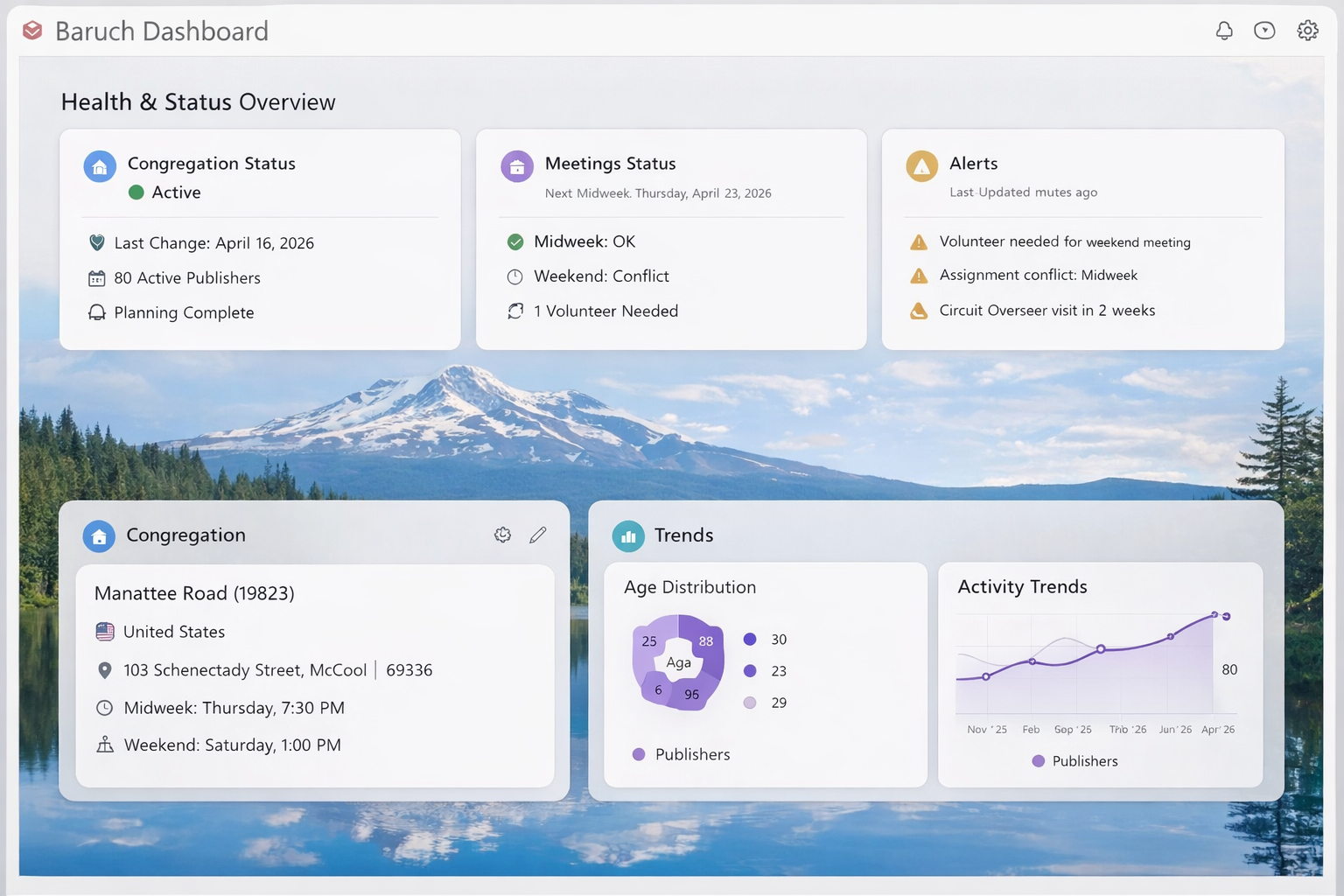The width and height of the screenshot is (1344, 896).
Task: Click the Congregation Status home icon
Action: pos(100,166)
